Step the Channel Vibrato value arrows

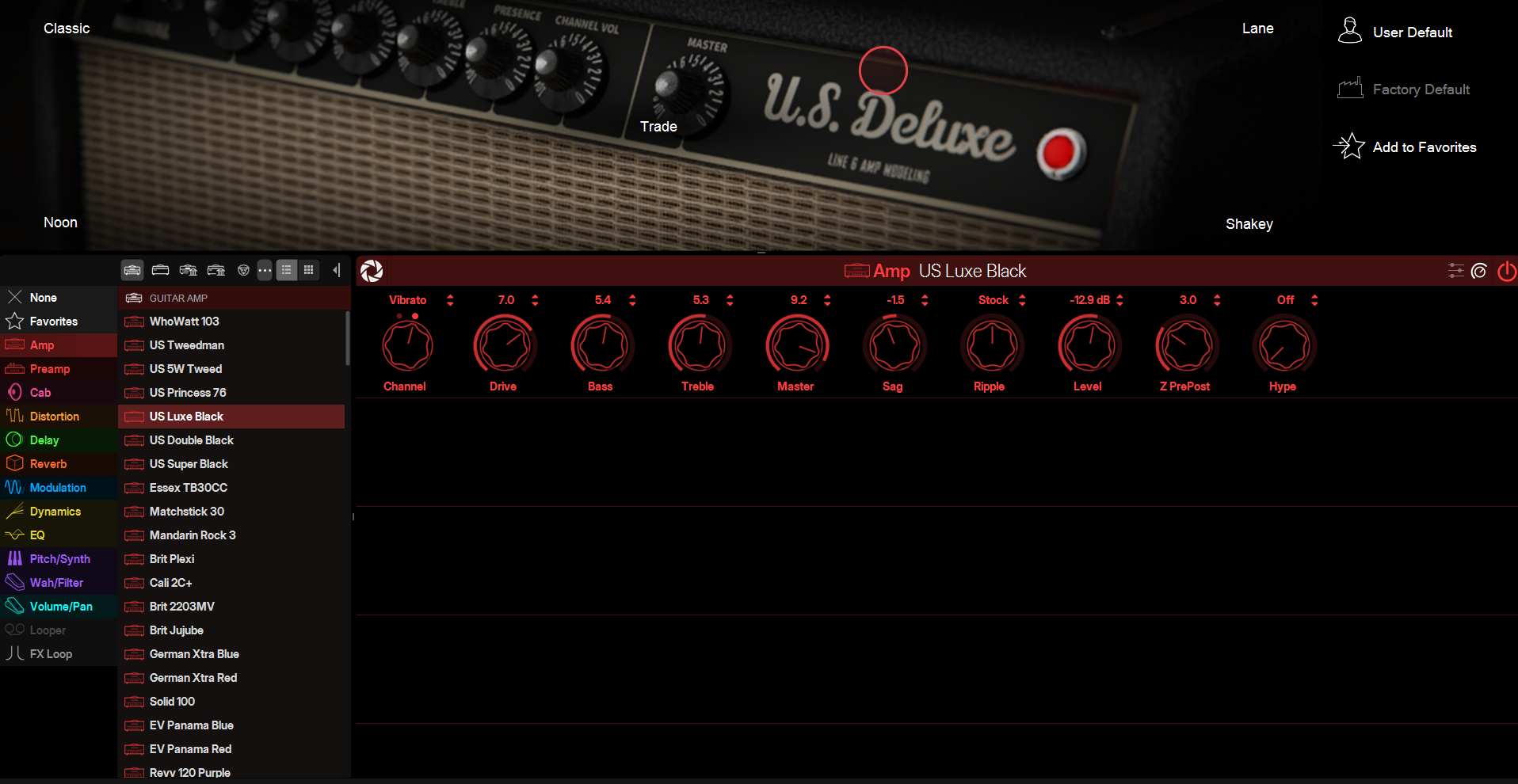point(450,300)
